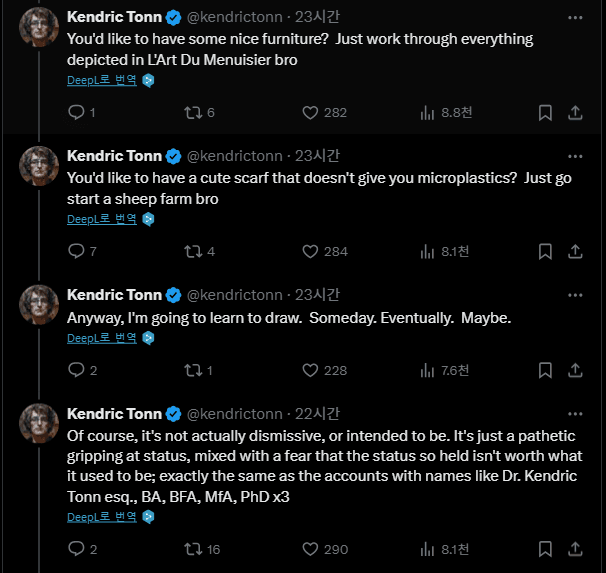Translate the learn to draw tweet with DeepL

point(102,338)
